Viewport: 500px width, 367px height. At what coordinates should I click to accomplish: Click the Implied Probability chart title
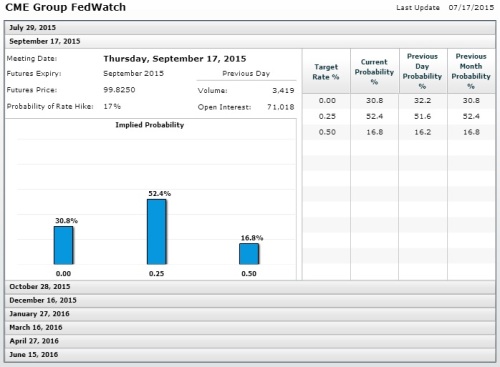pyautogui.click(x=150, y=125)
